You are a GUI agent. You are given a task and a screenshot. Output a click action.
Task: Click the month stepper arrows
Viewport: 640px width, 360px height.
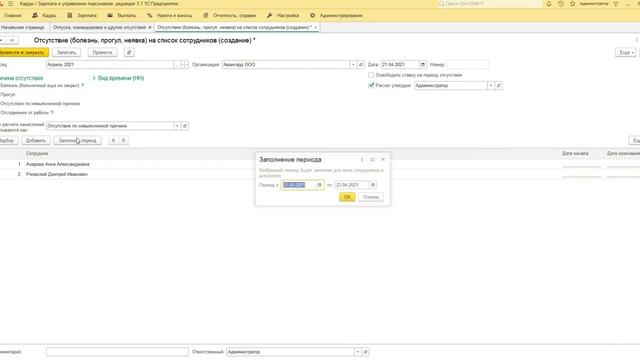click(185, 64)
